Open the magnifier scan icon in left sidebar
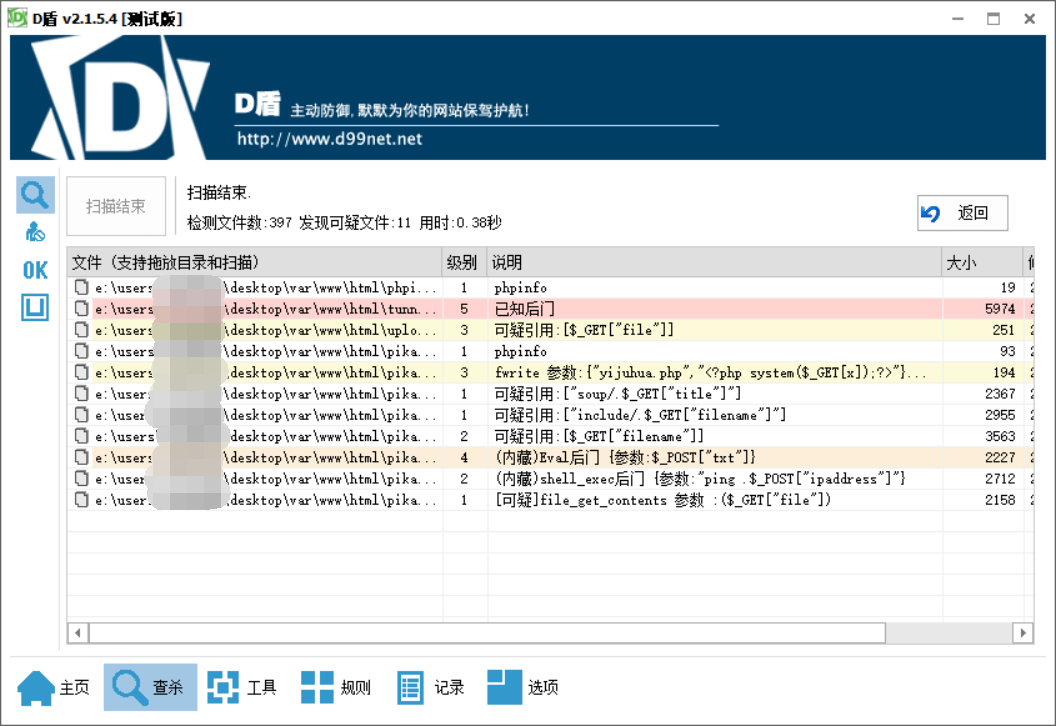 [35, 195]
